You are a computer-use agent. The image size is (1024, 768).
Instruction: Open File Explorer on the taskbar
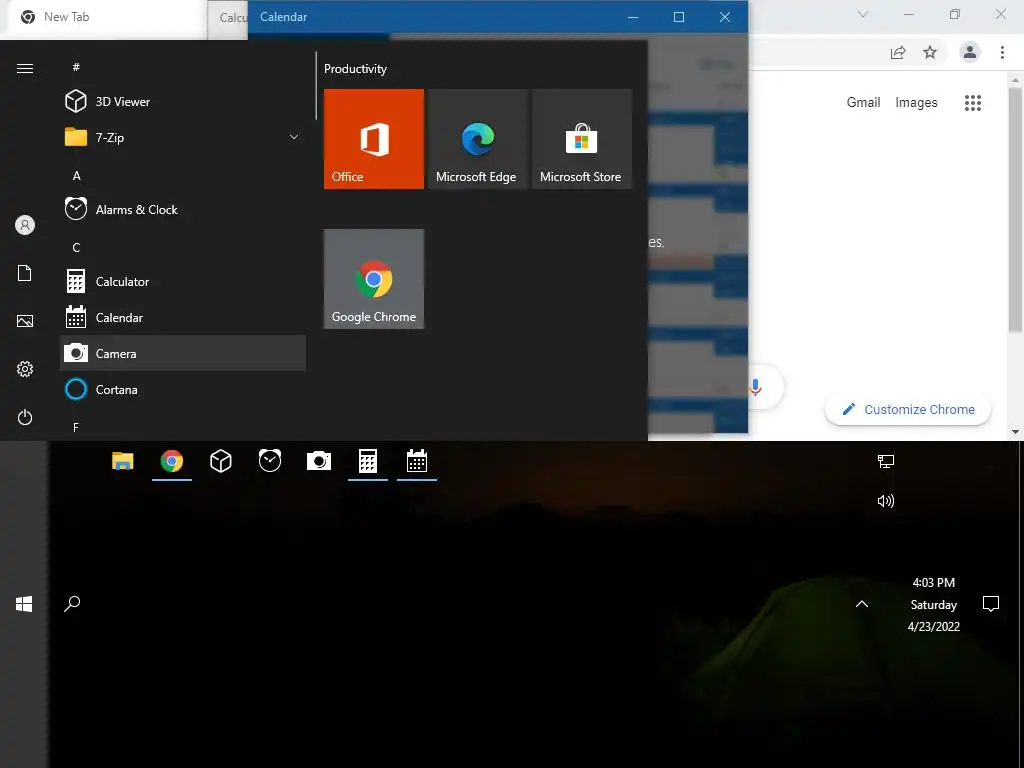coord(123,461)
